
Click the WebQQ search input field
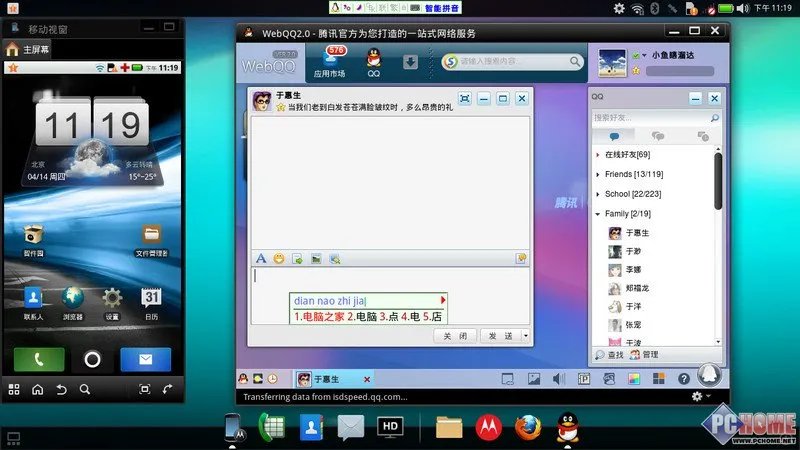point(510,62)
